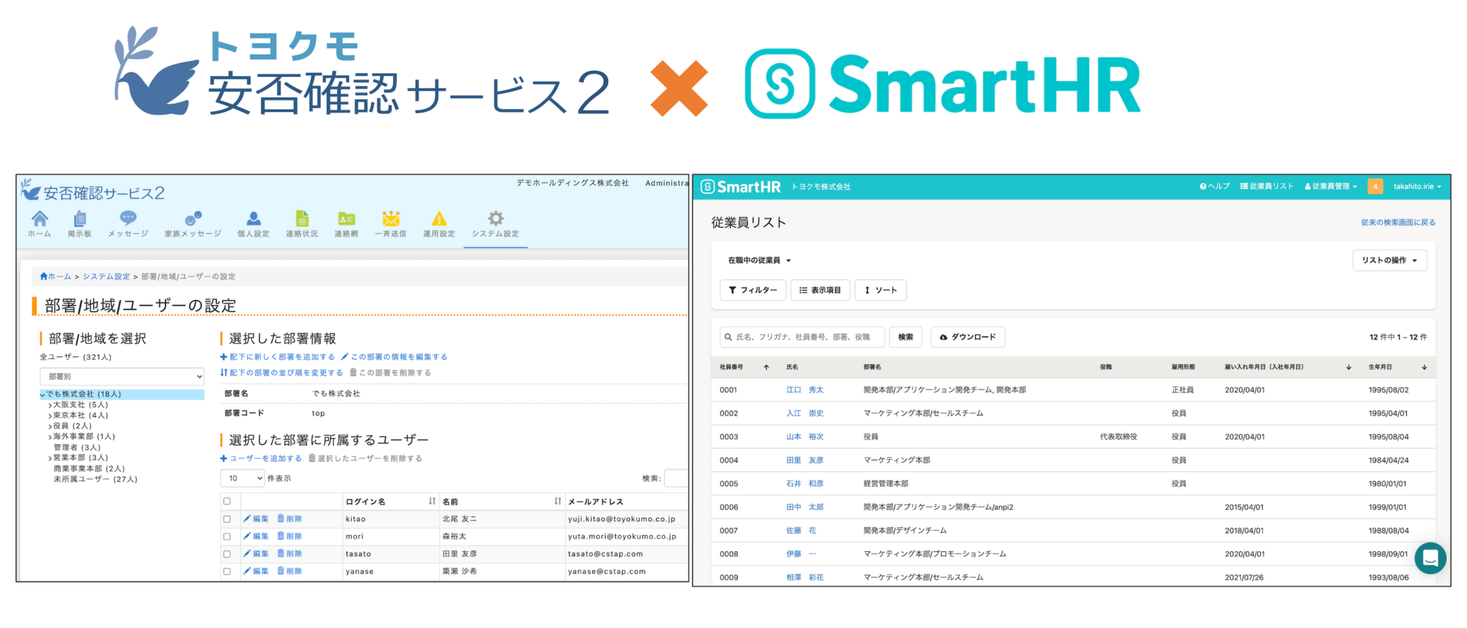Click home icon in breadcrumb

pyautogui.click(x=43, y=276)
